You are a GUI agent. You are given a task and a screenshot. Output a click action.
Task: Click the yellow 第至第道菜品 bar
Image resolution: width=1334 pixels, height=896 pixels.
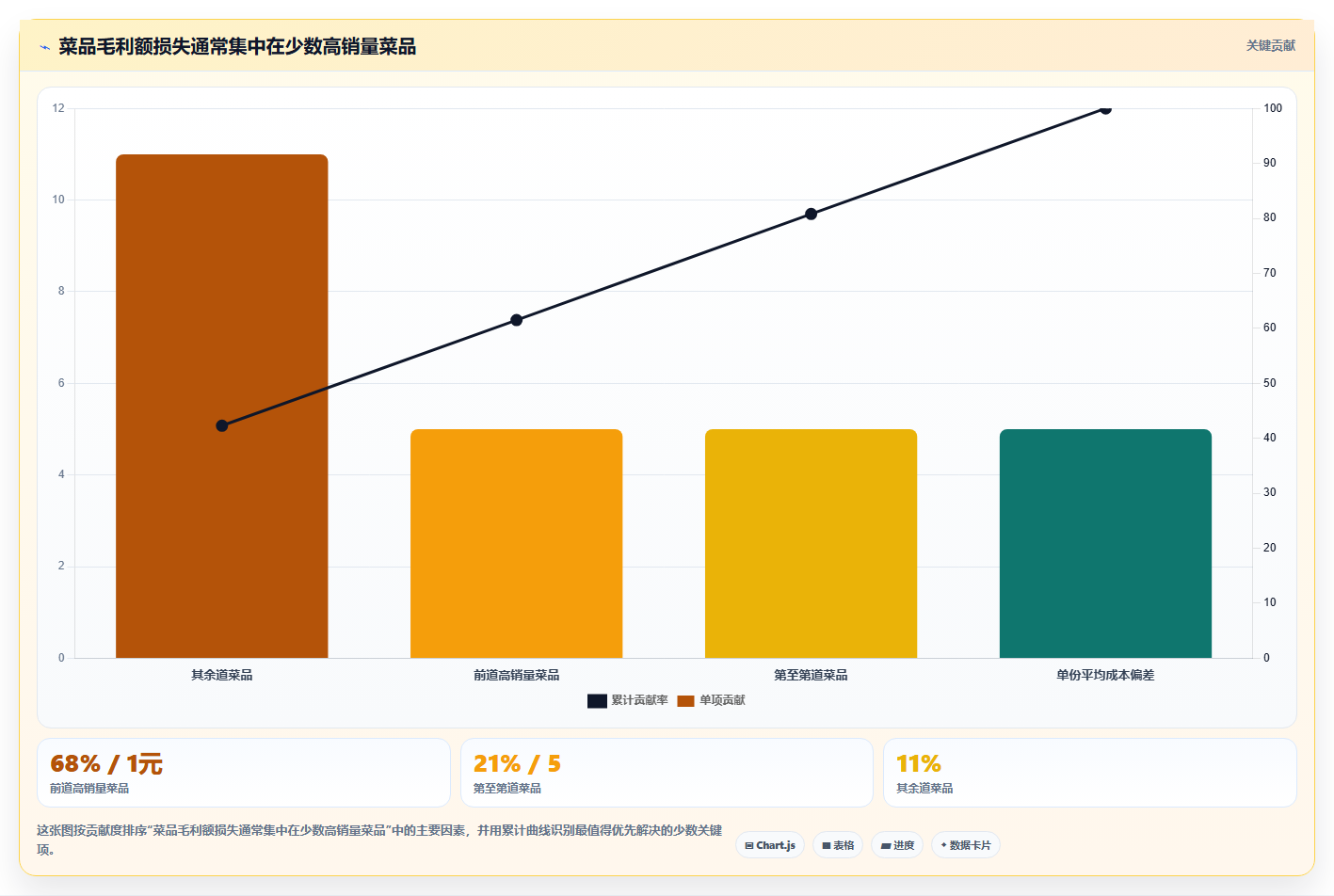811,543
